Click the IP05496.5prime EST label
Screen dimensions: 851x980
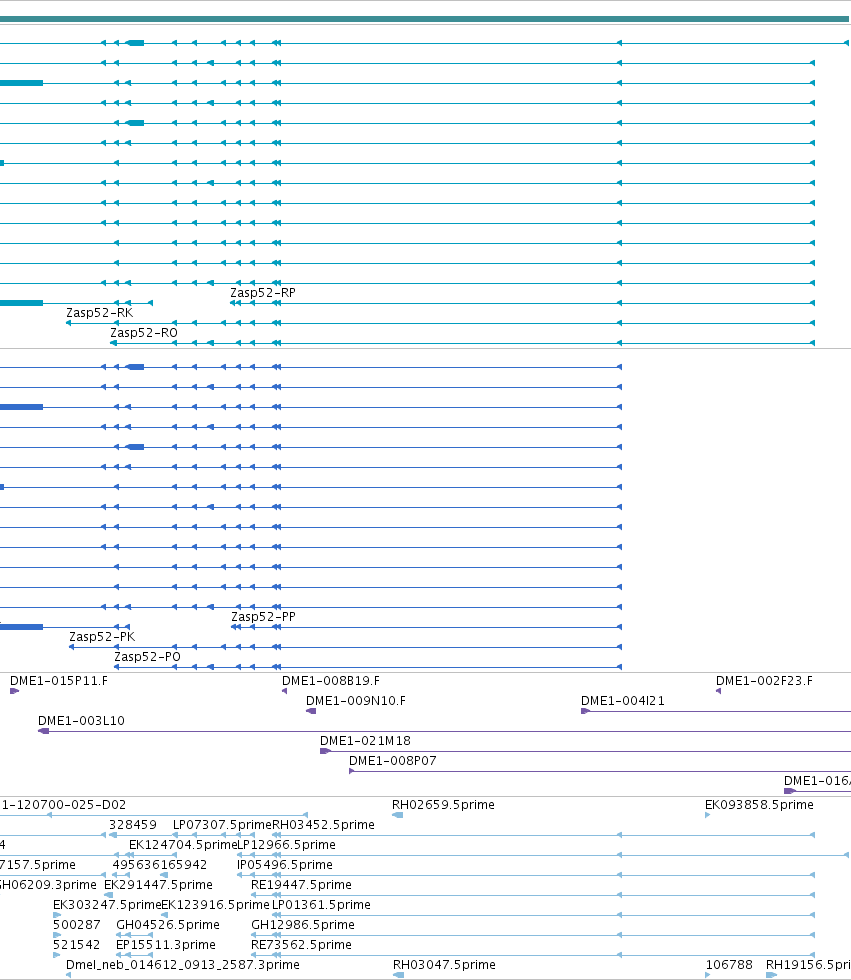click(x=284, y=864)
